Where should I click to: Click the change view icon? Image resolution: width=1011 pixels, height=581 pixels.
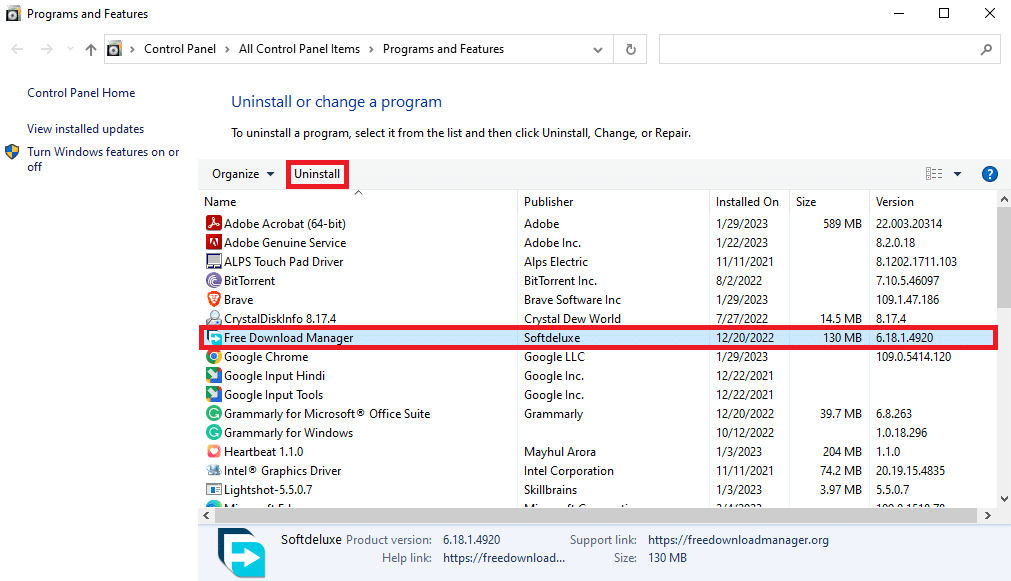[934, 173]
